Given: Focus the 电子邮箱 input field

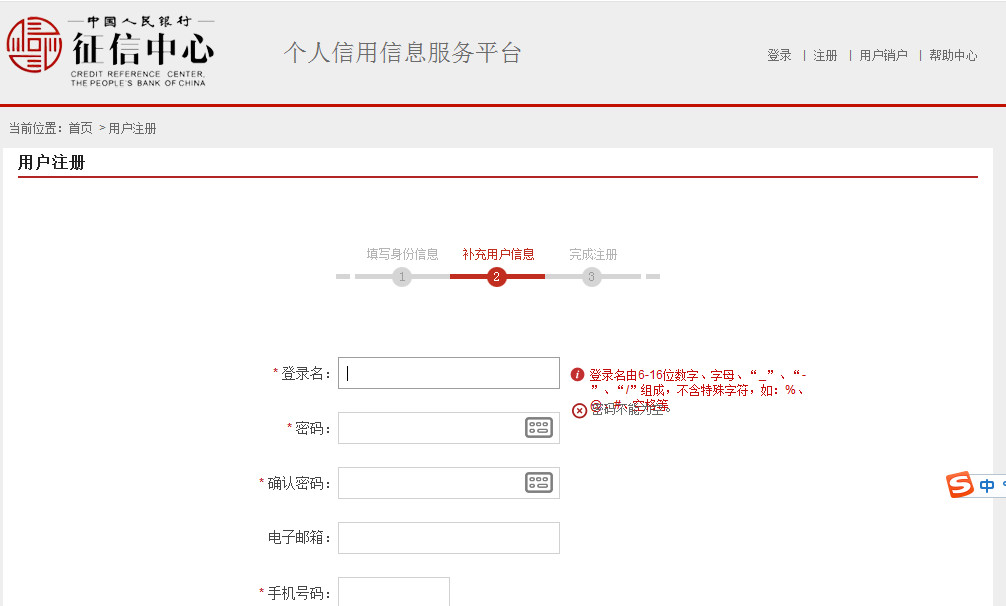Looking at the screenshot, I should tap(449, 538).
